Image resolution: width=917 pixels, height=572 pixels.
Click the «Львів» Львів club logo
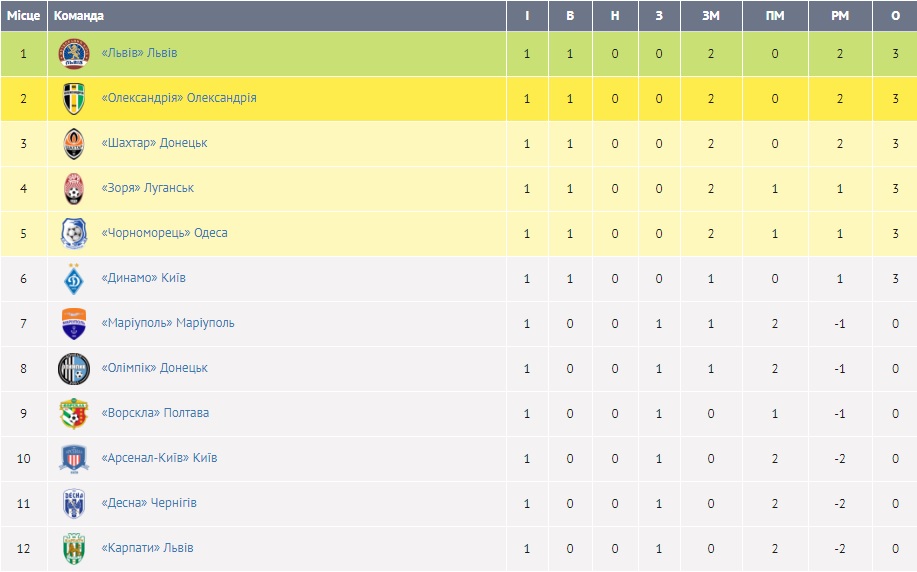pyautogui.click(x=74, y=53)
